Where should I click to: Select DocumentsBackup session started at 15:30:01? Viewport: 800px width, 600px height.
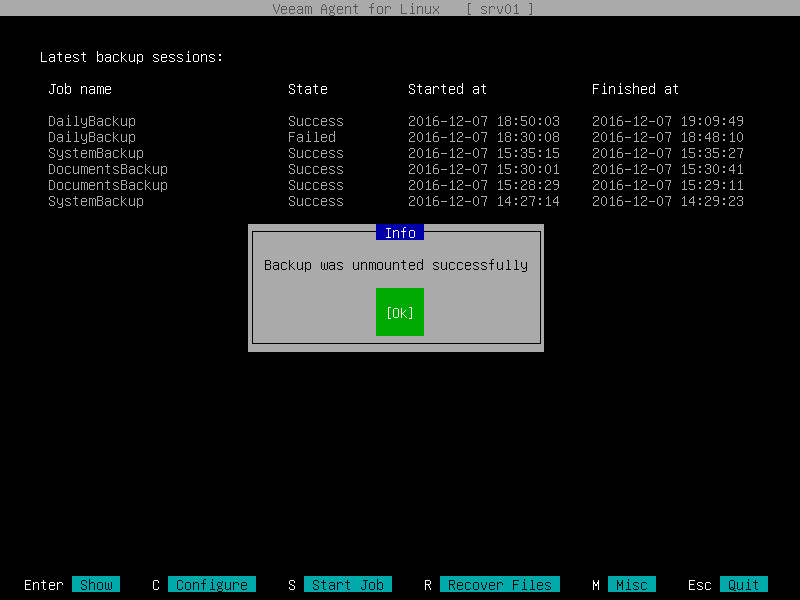tap(396, 169)
